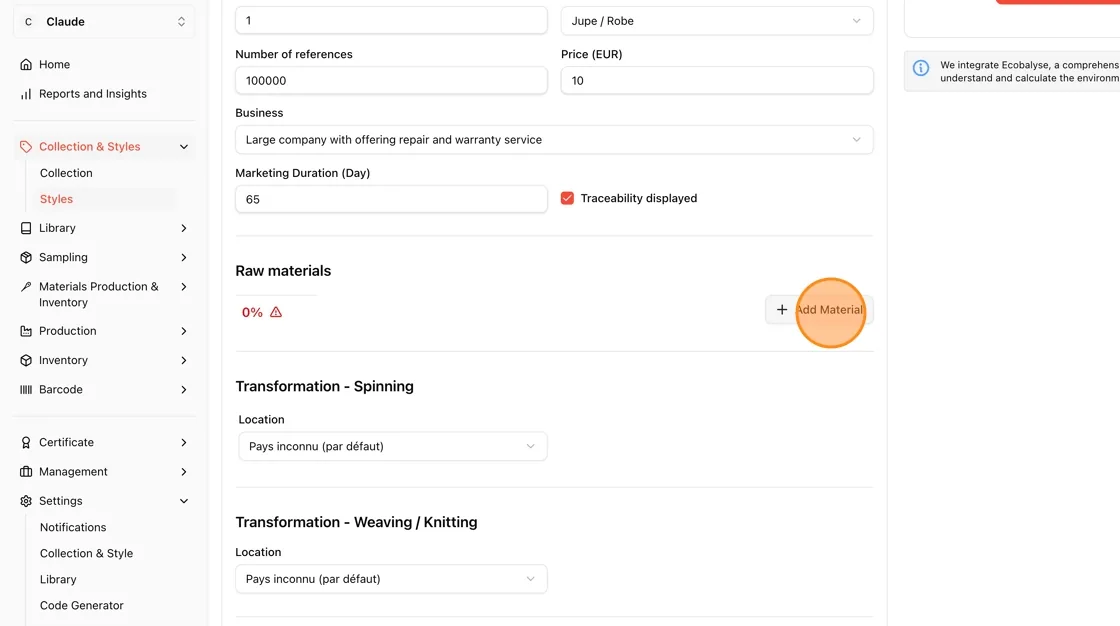Click the Materials Production wrench icon
The width and height of the screenshot is (1120, 626).
coord(26,287)
